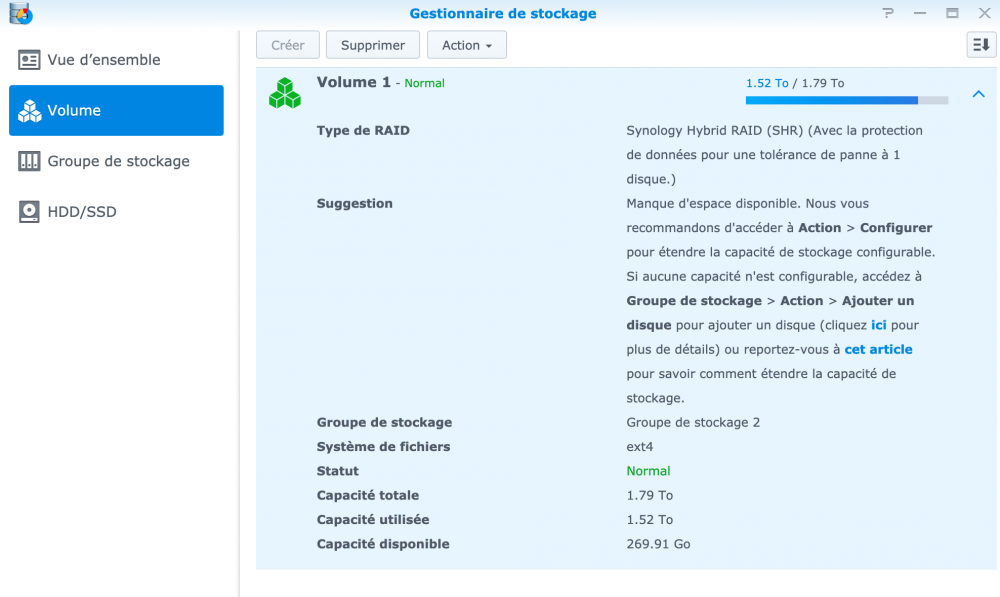The image size is (1000, 597).
Task: Click the sort order icon button
Action: (x=981, y=45)
